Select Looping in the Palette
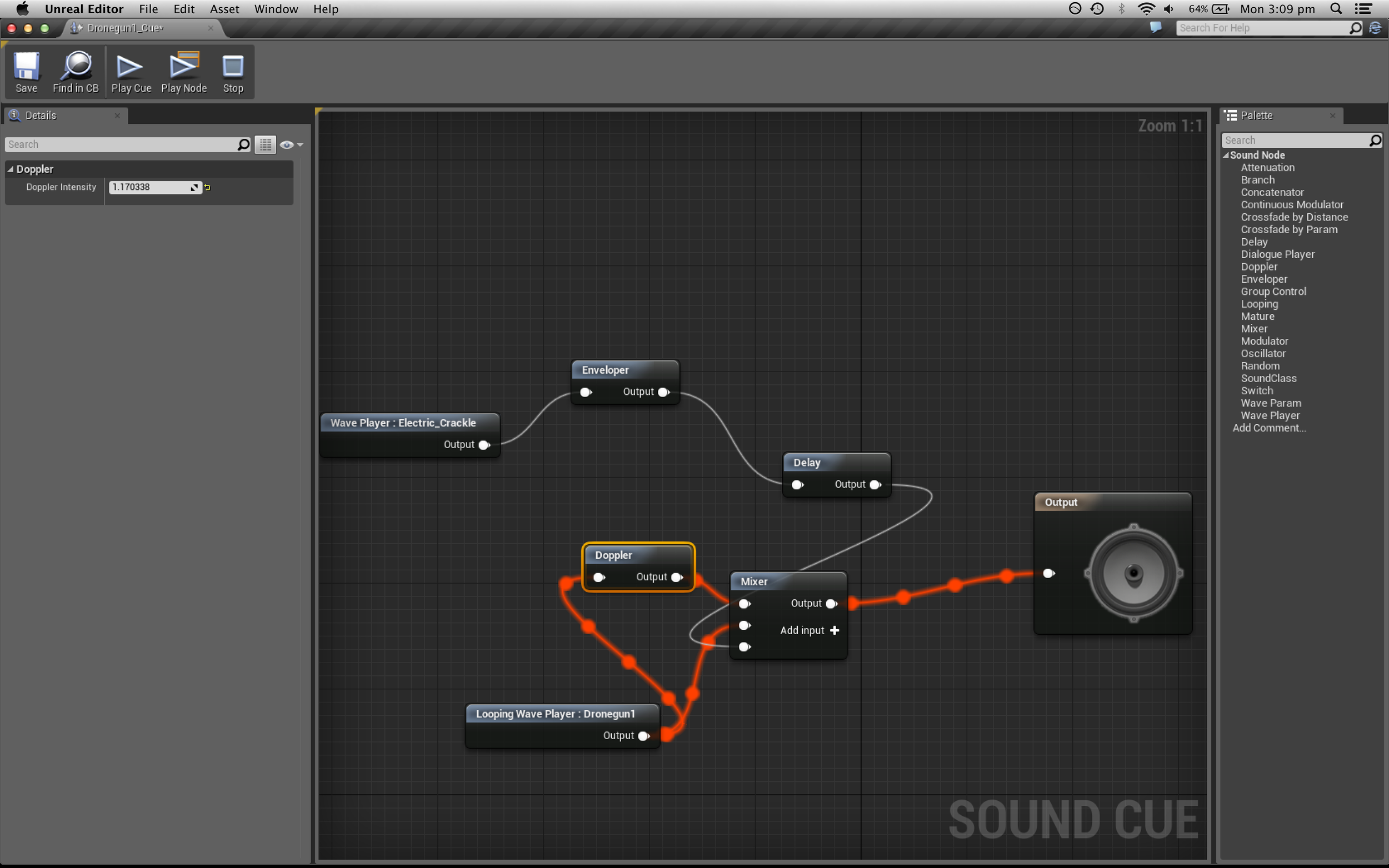Image resolution: width=1389 pixels, height=868 pixels. pos(1259,304)
